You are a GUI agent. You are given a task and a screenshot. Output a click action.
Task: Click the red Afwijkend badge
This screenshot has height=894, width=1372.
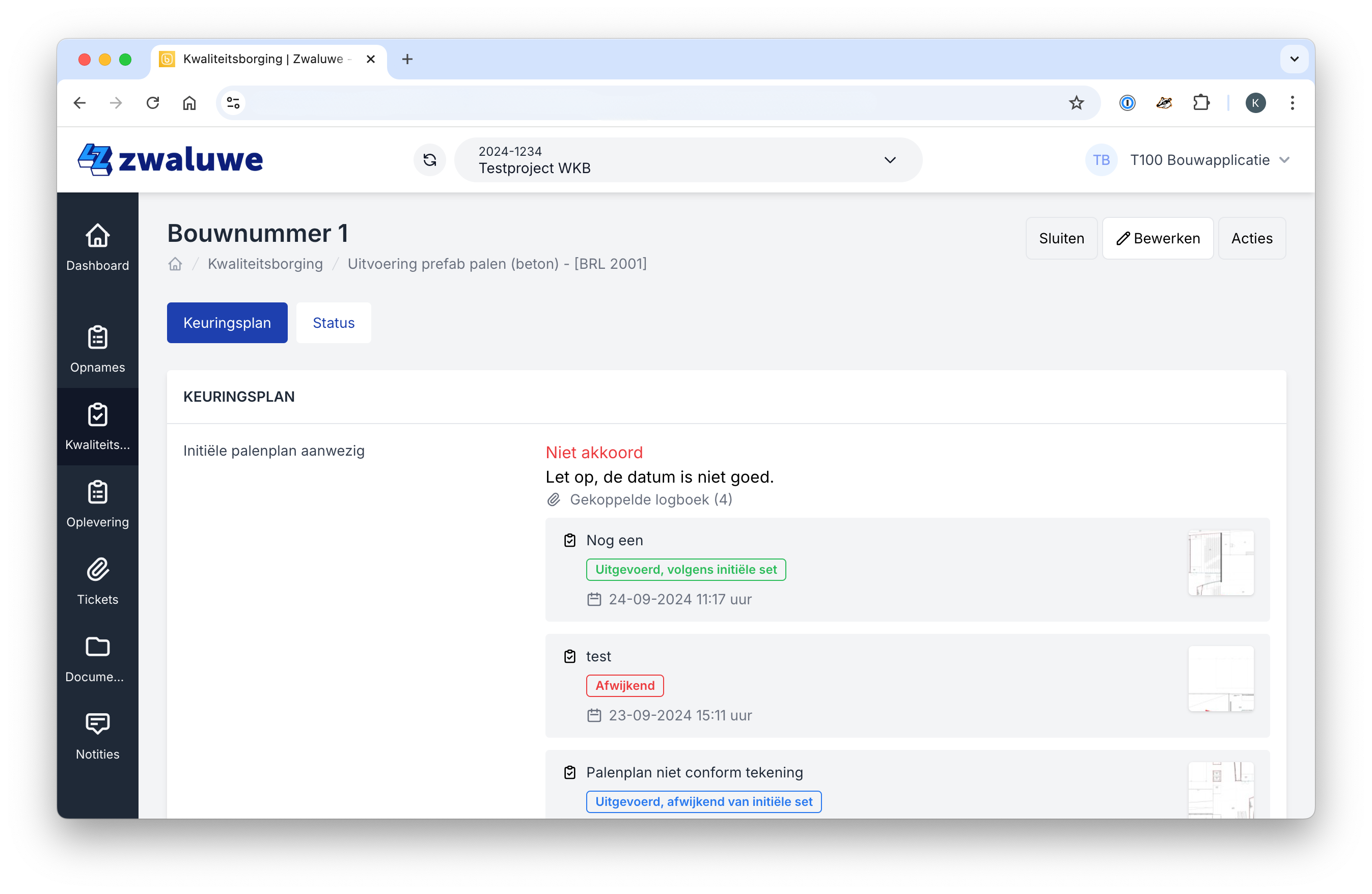click(x=624, y=685)
